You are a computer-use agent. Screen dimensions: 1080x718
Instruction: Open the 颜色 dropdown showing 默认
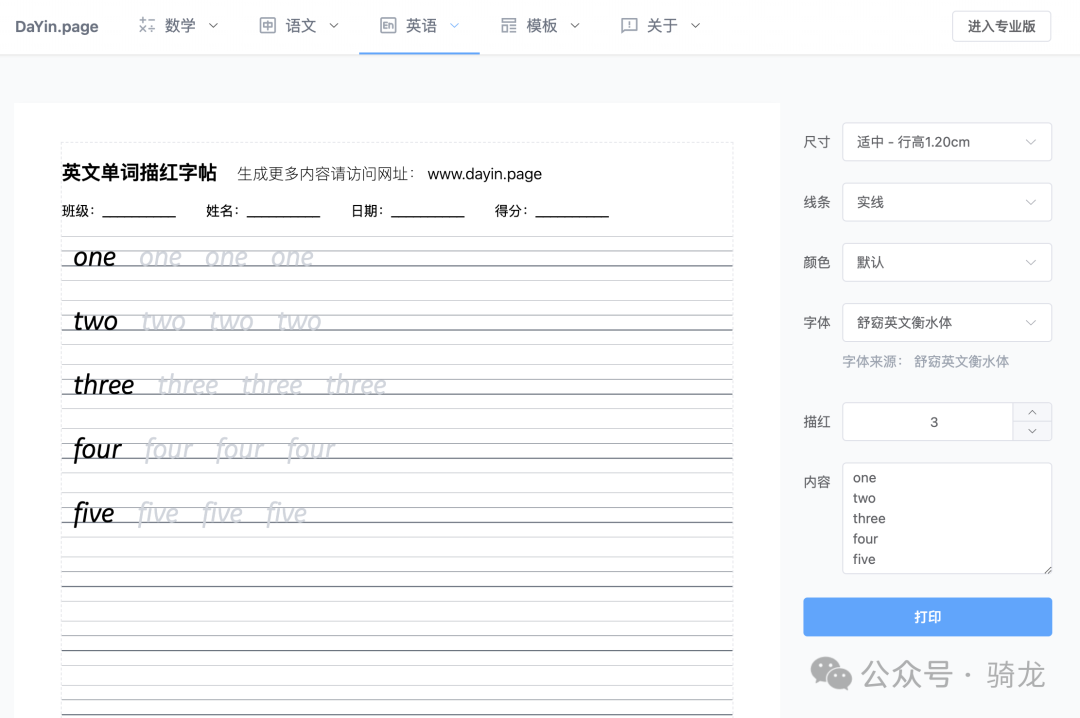[x=946, y=262]
